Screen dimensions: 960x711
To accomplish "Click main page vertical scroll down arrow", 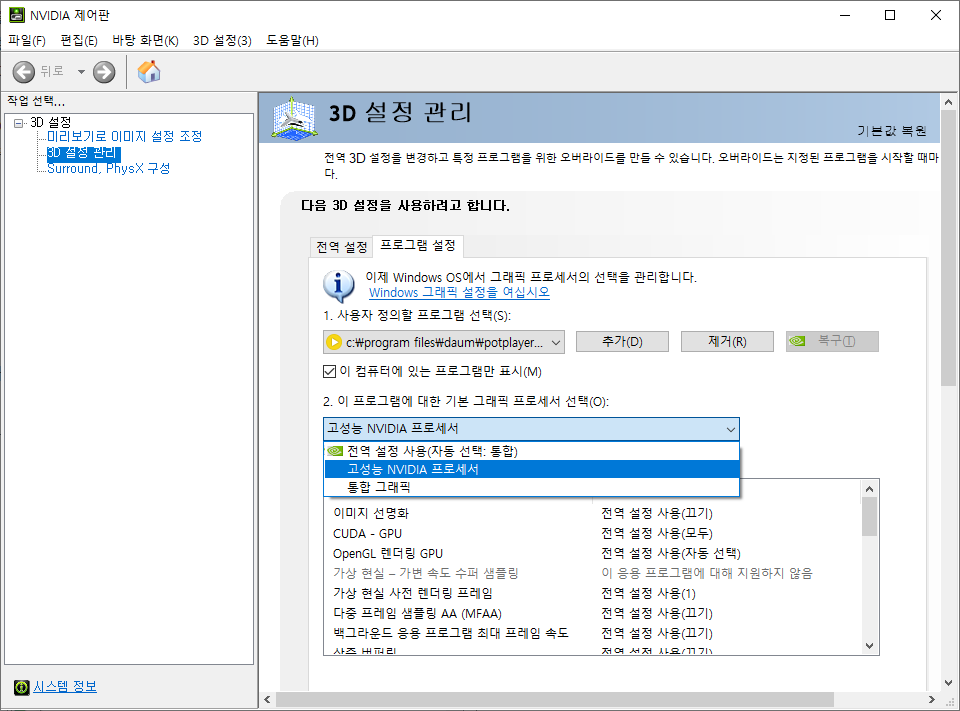I will 948,683.
